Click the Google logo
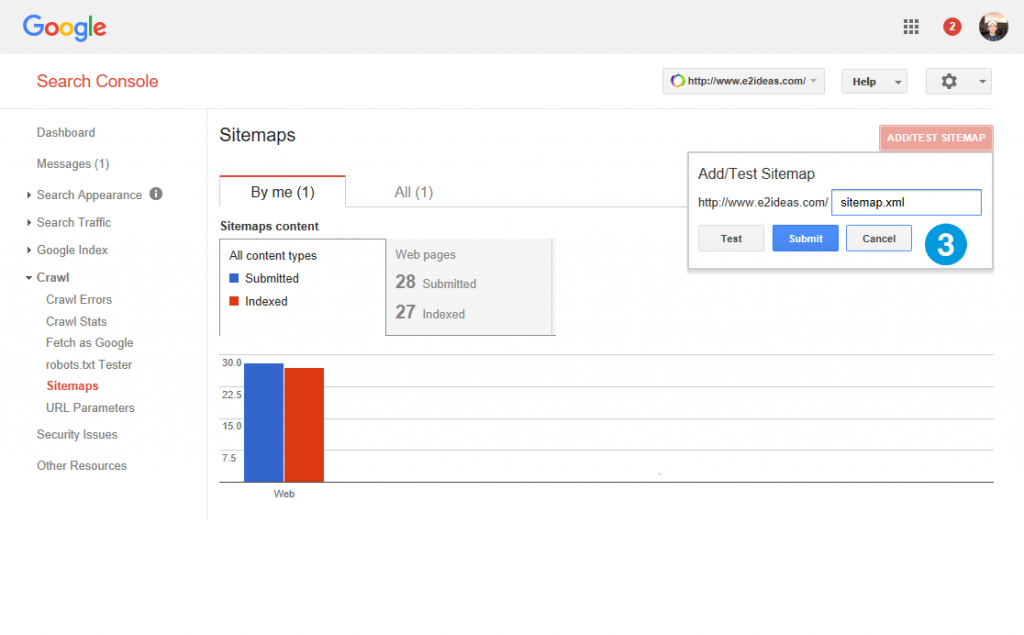The image size is (1024, 635). click(x=64, y=27)
